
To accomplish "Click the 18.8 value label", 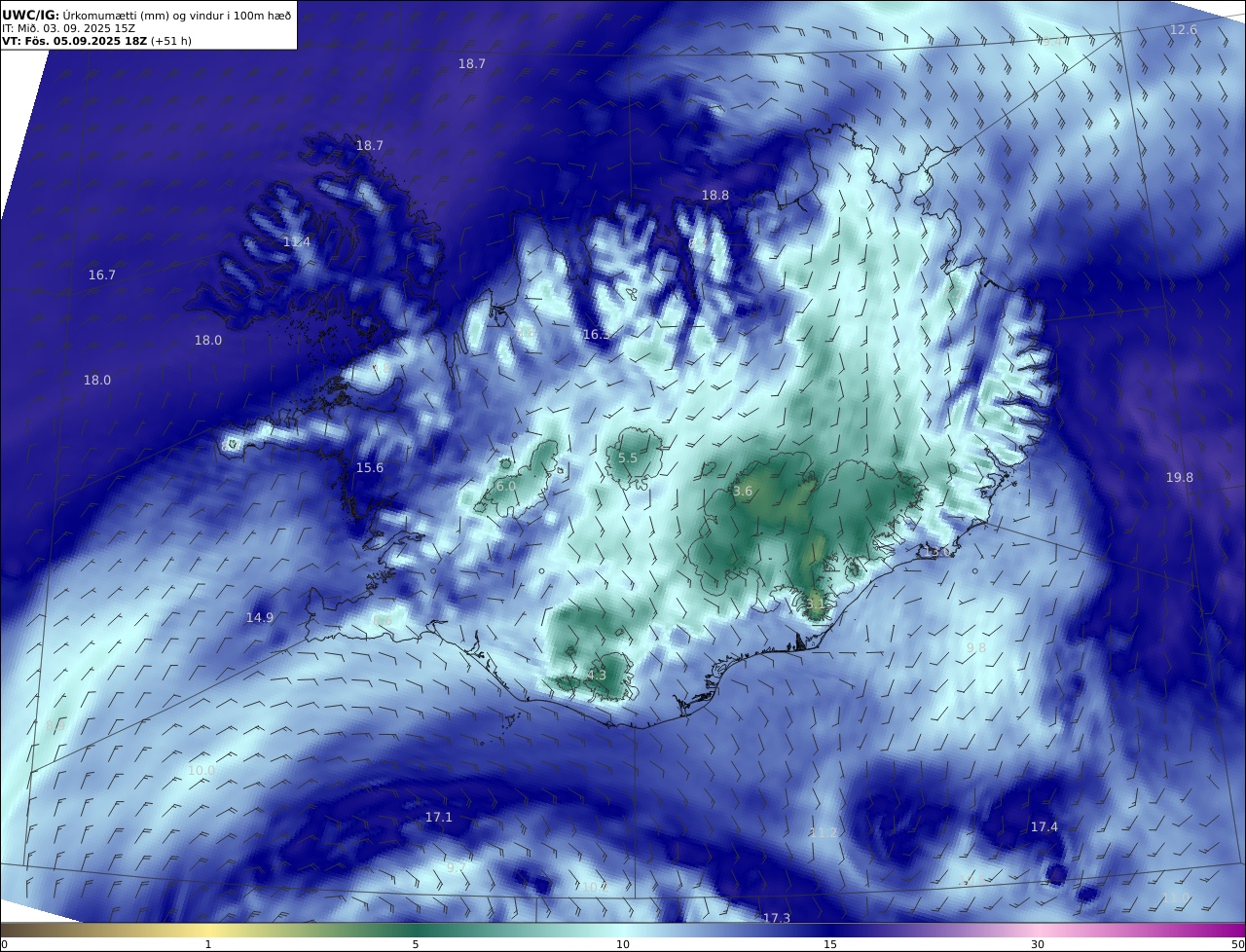I will click(715, 196).
